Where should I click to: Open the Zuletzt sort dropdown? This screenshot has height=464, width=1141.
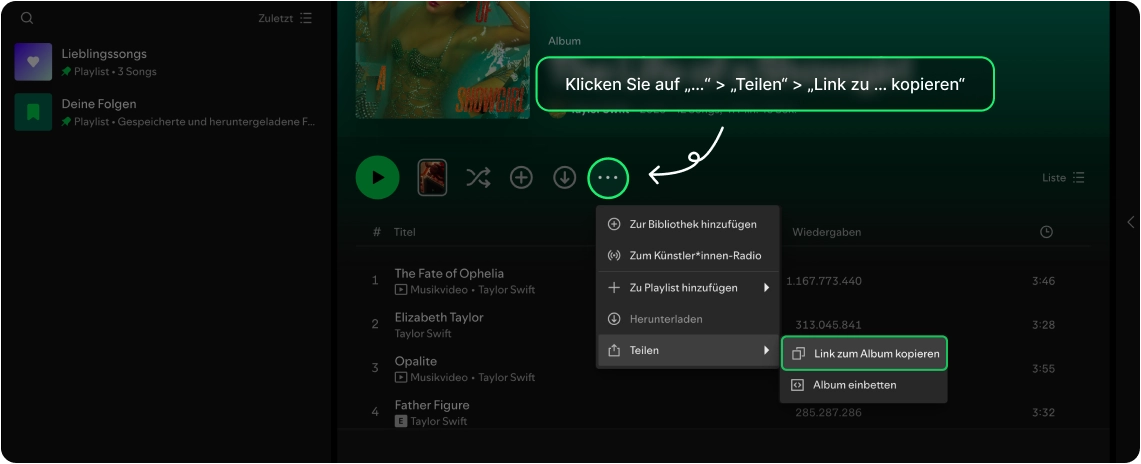click(285, 18)
